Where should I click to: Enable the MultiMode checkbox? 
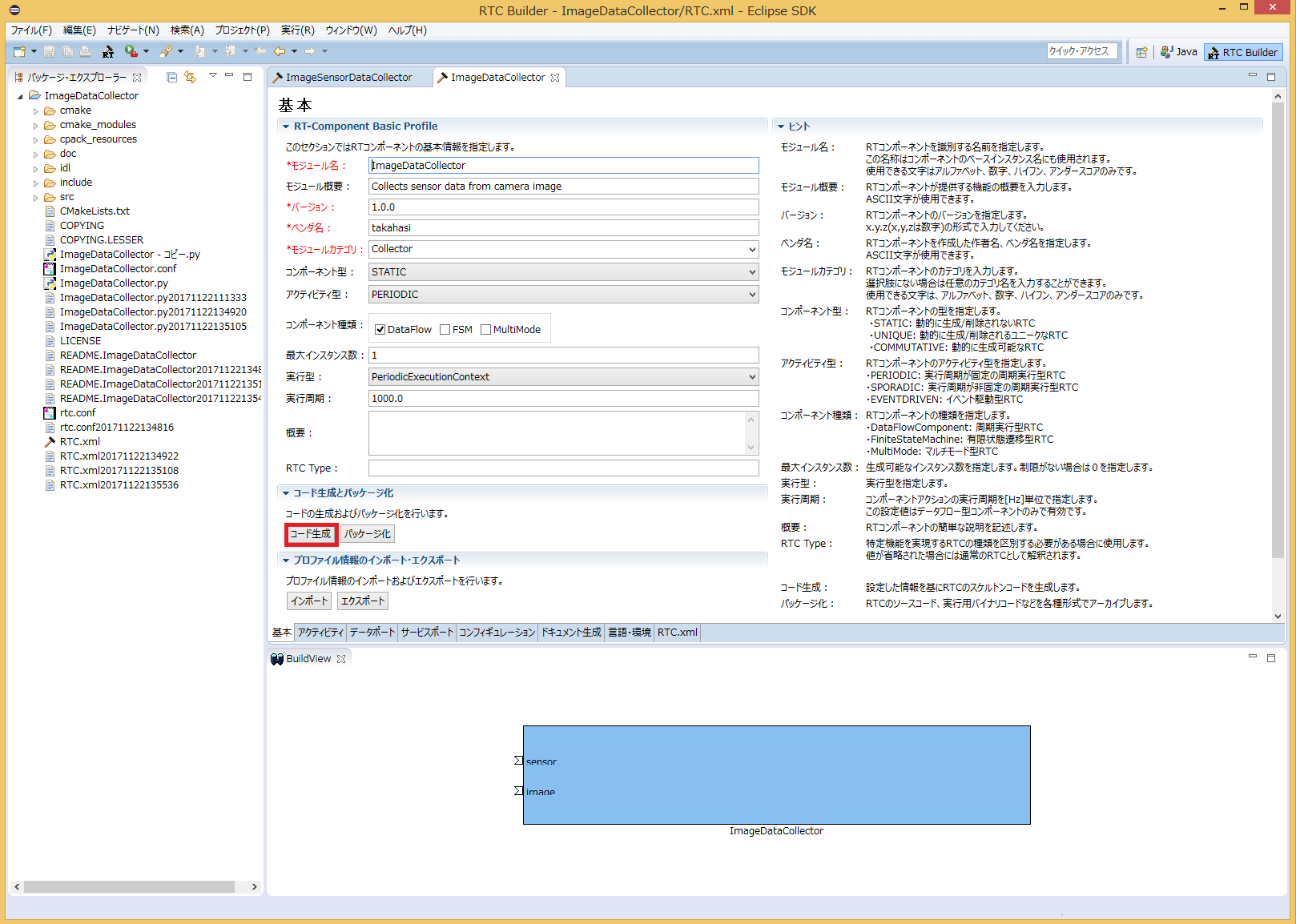pyautogui.click(x=486, y=330)
